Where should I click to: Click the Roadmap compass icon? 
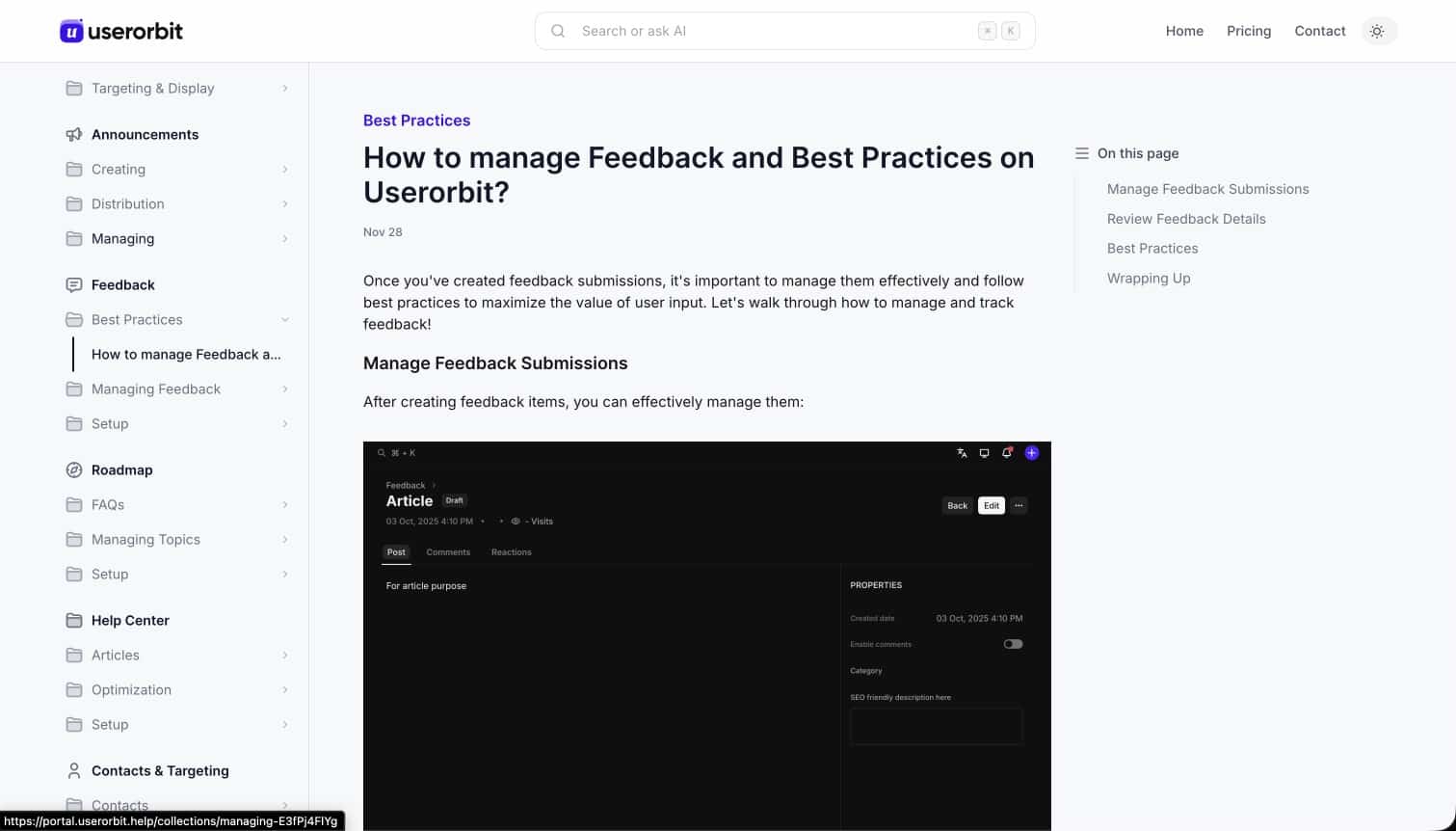click(x=74, y=469)
